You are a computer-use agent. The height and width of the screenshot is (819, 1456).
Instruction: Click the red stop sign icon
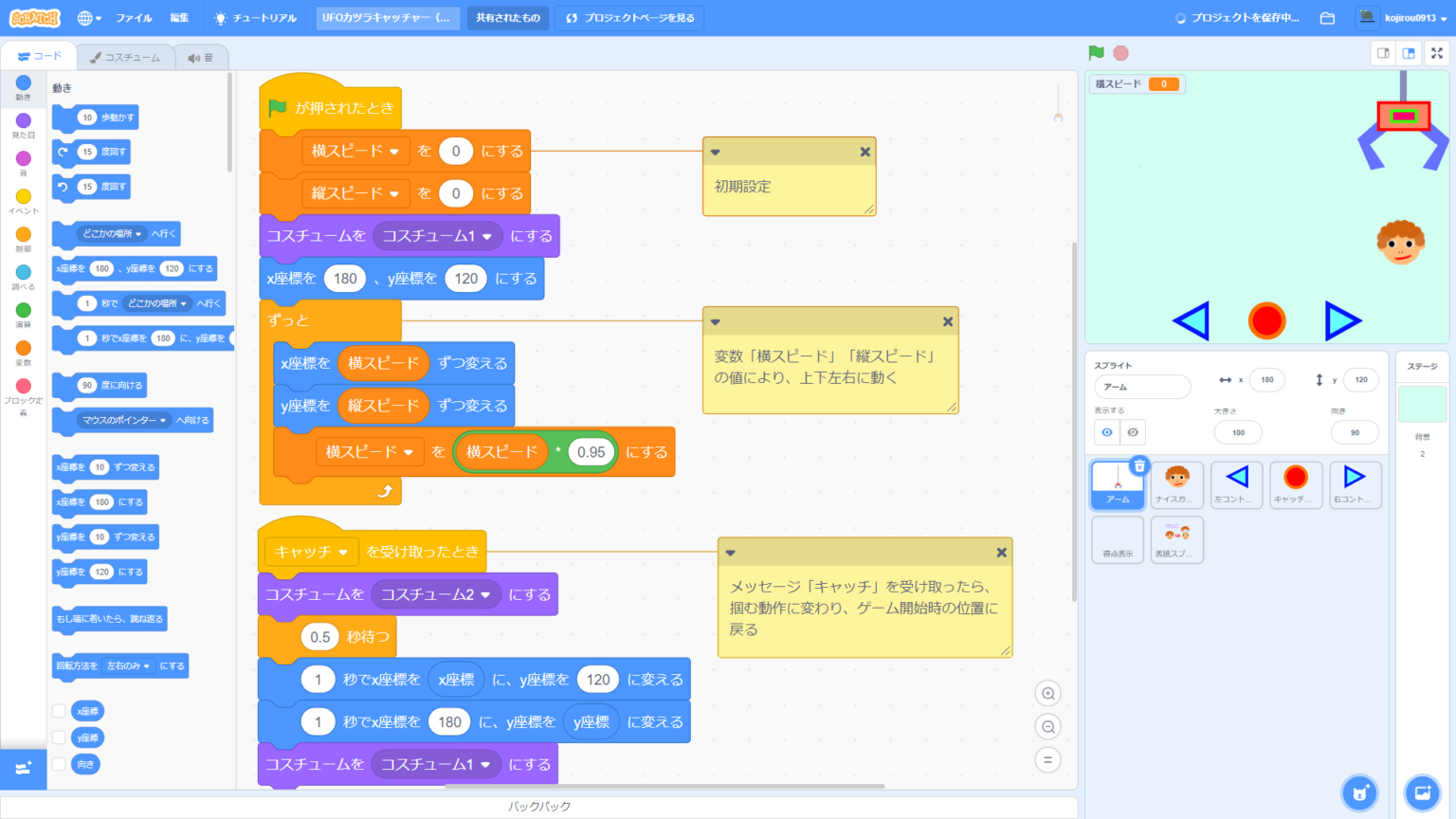pos(1119,53)
